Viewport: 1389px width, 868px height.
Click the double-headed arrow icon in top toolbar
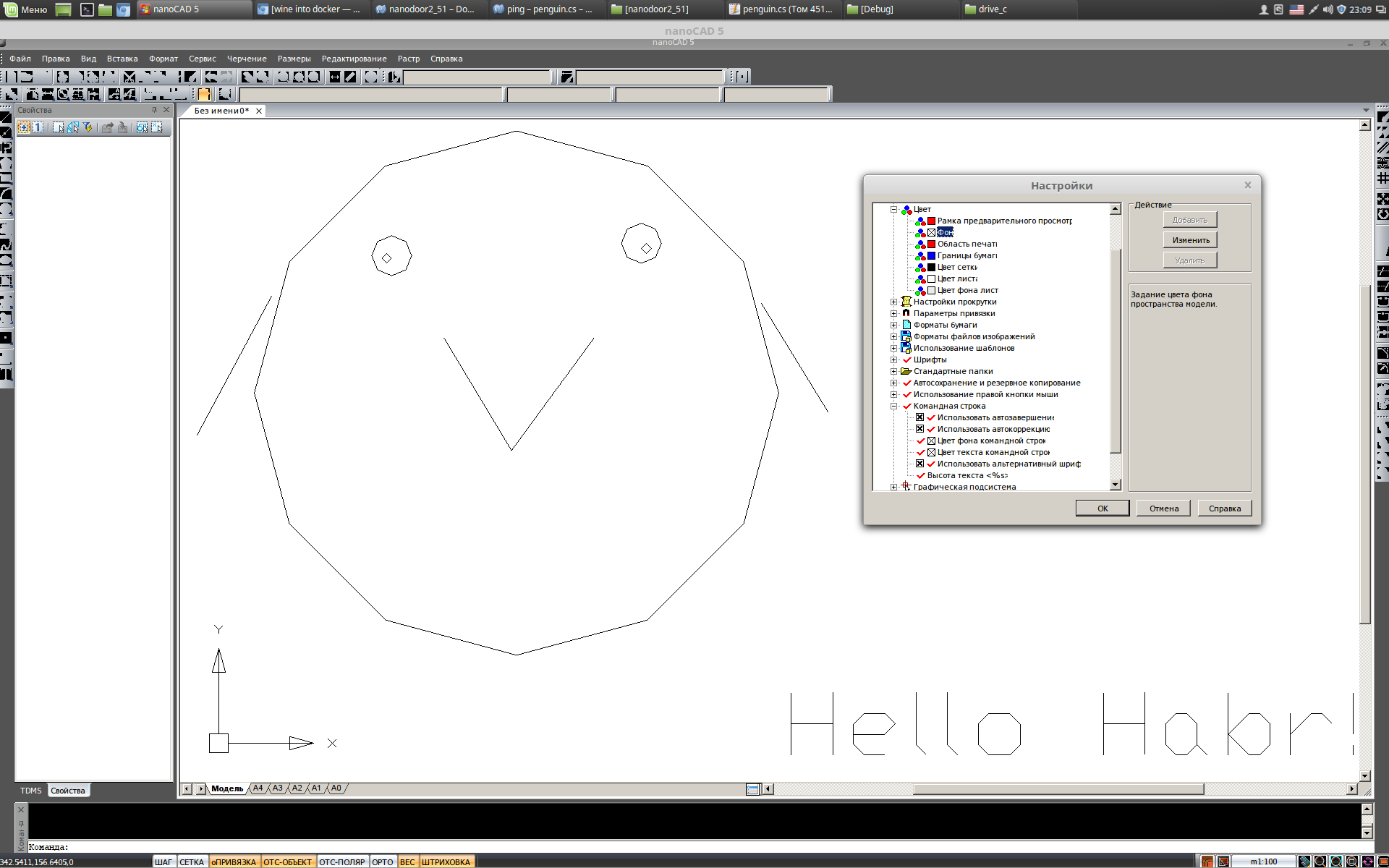point(335,76)
